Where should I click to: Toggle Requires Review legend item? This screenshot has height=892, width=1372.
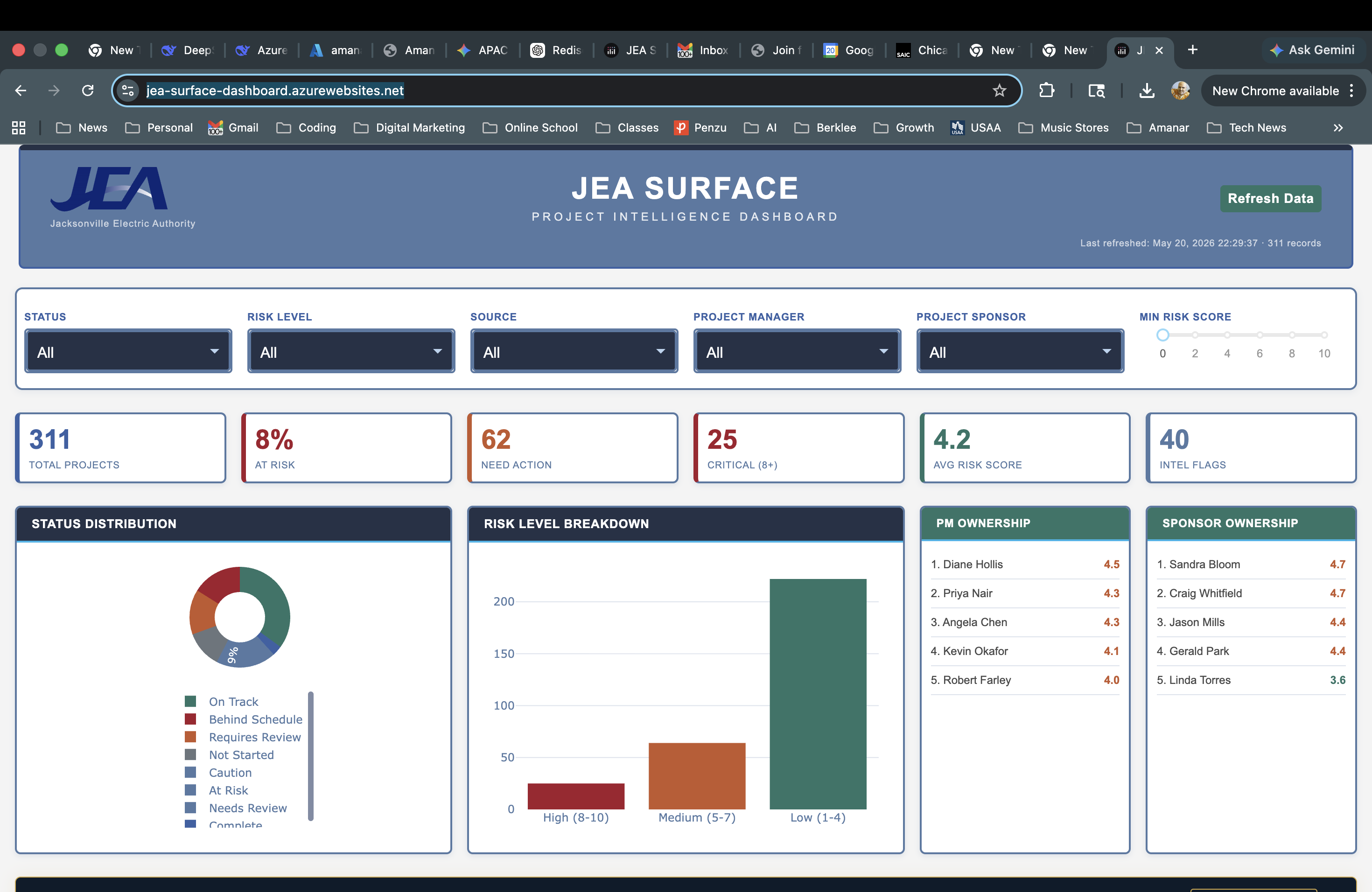tap(243, 737)
